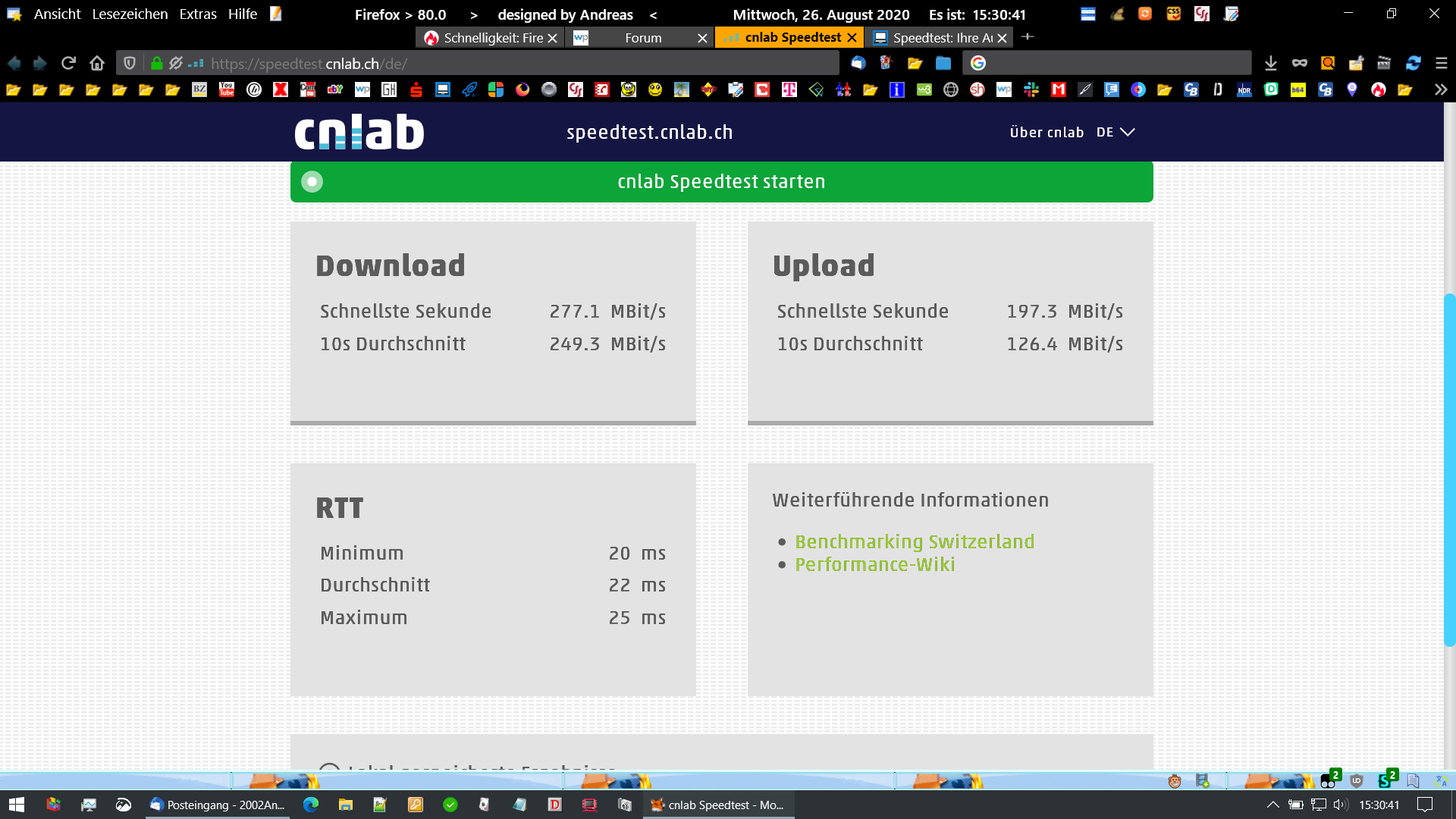Click the tracking protection shield icon
The image size is (1456, 819).
pyautogui.click(x=130, y=63)
